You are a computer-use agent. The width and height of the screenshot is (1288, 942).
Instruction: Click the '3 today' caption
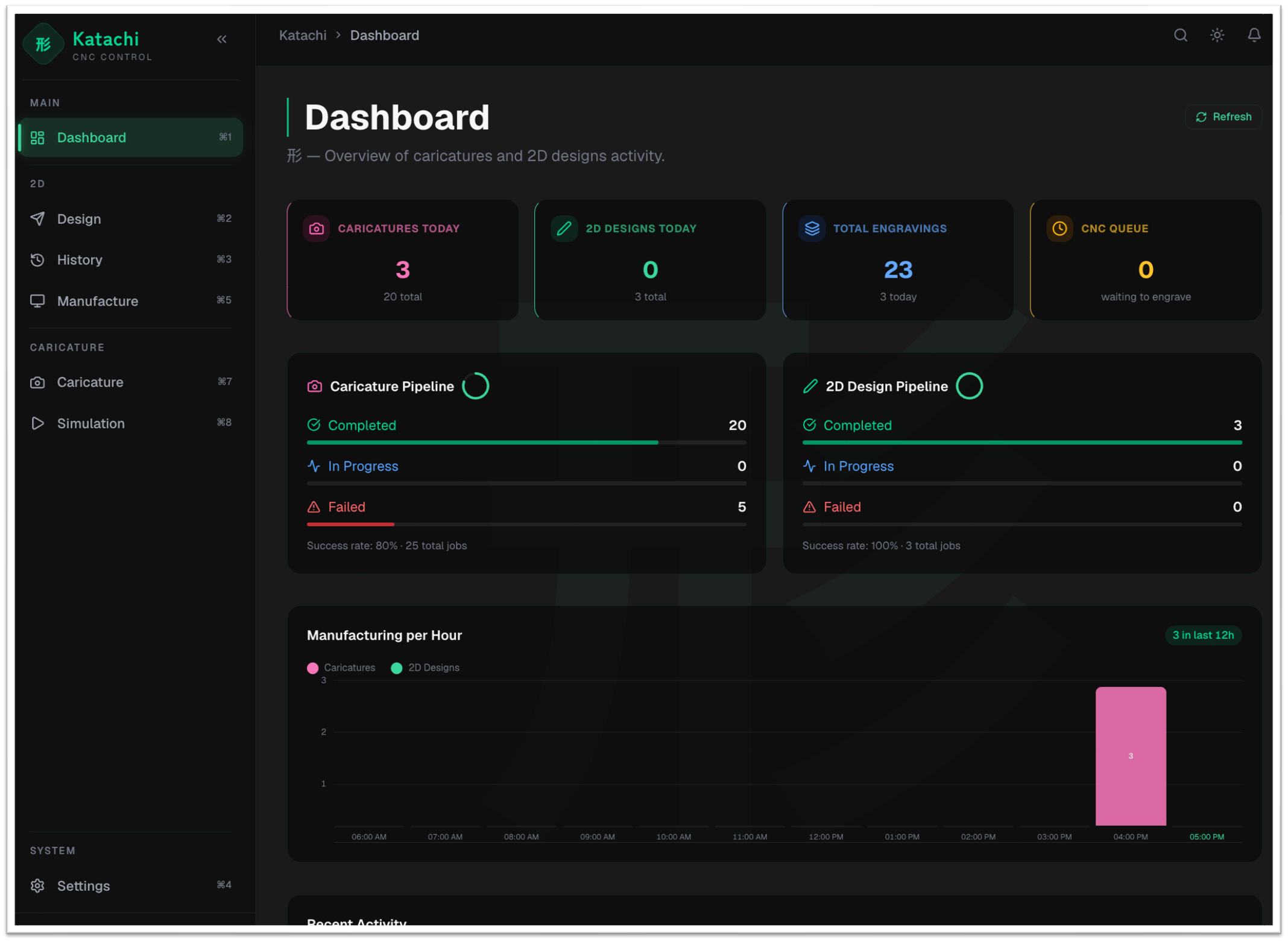click(898, 297)
